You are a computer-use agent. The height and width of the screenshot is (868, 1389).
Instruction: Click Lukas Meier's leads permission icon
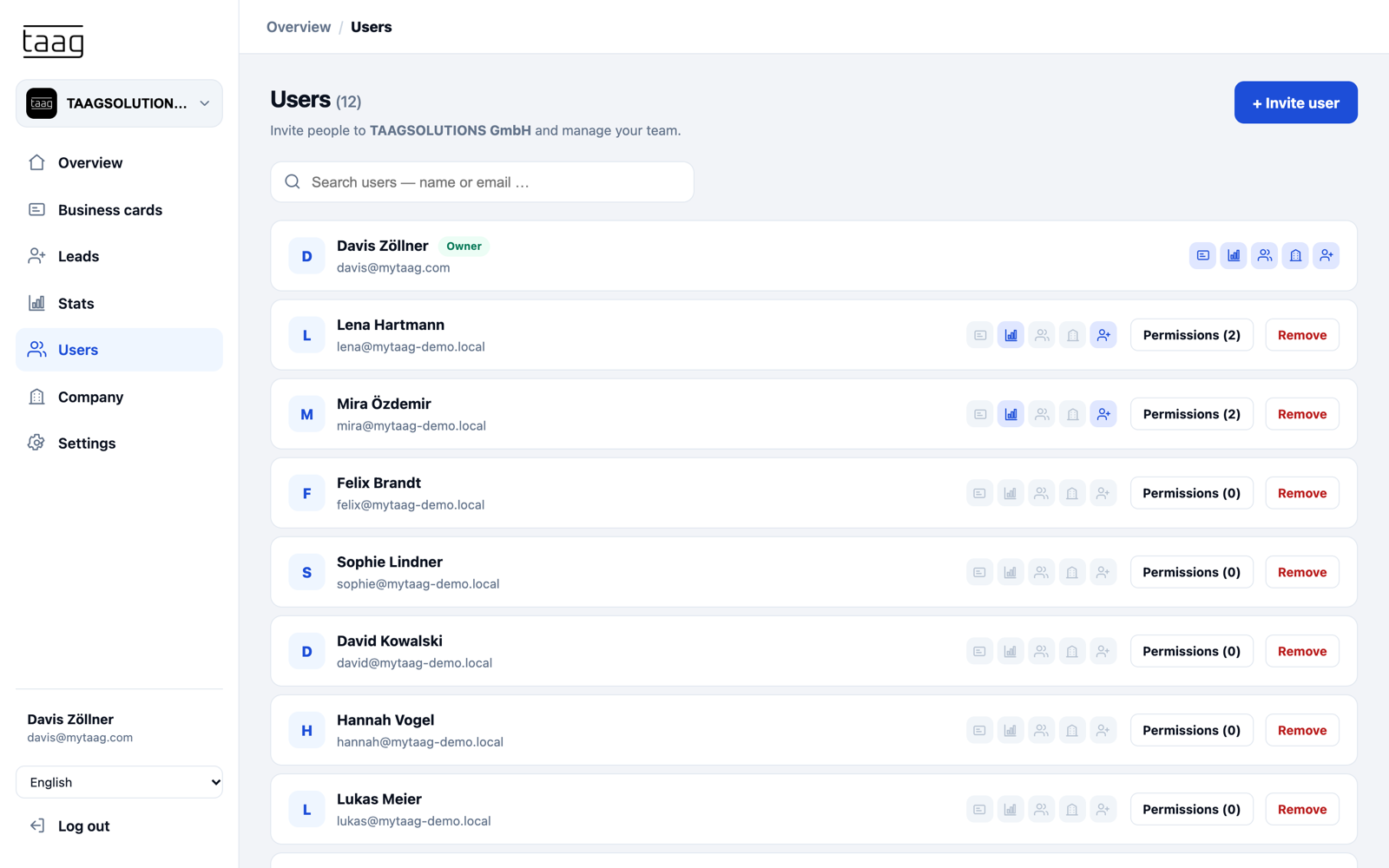click(1103, 809)
